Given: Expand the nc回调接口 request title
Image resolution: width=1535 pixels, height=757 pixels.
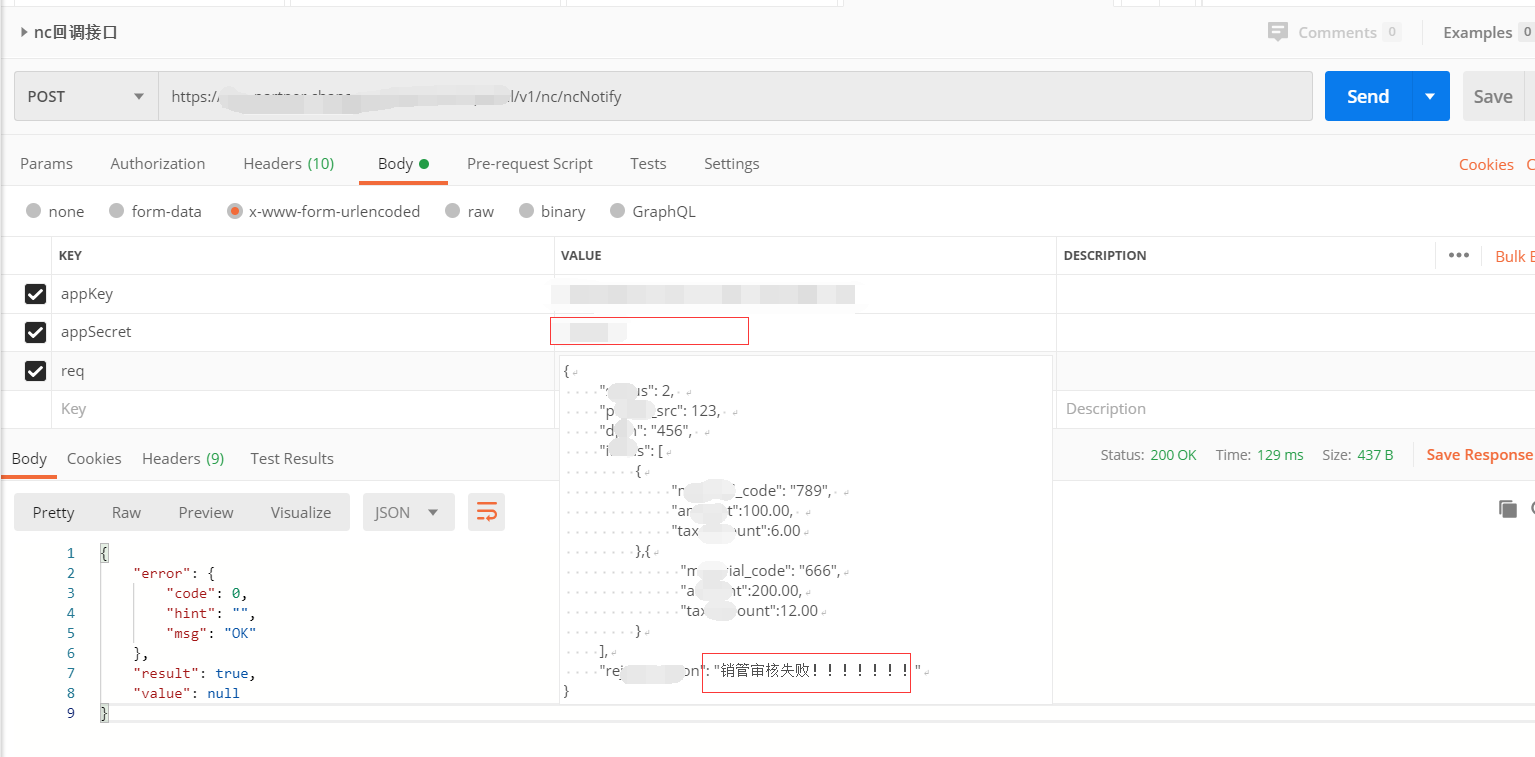Looking at the screenshot, I should pyautogui.click(x=68, y=32).
